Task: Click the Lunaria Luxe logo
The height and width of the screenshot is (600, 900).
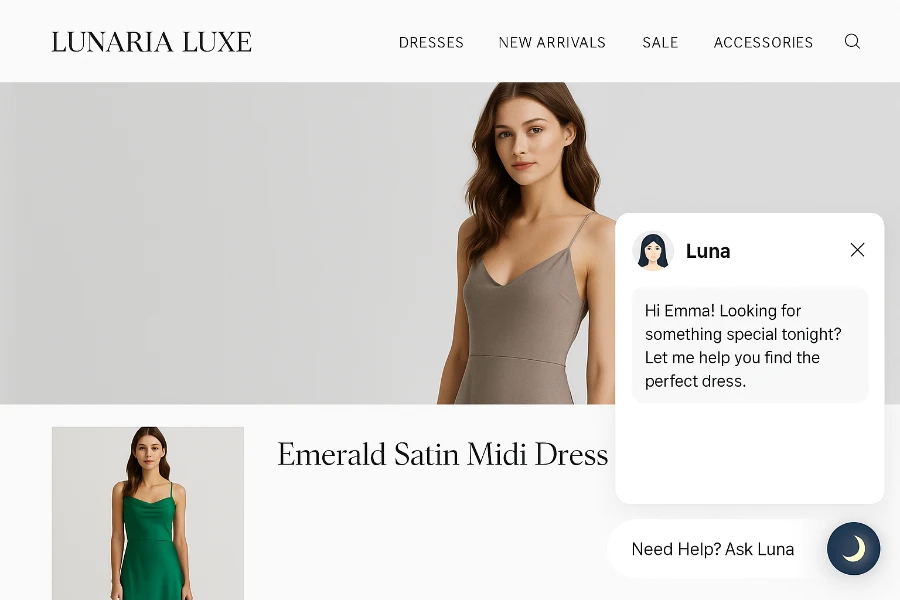Action: [x=152, y=42]
